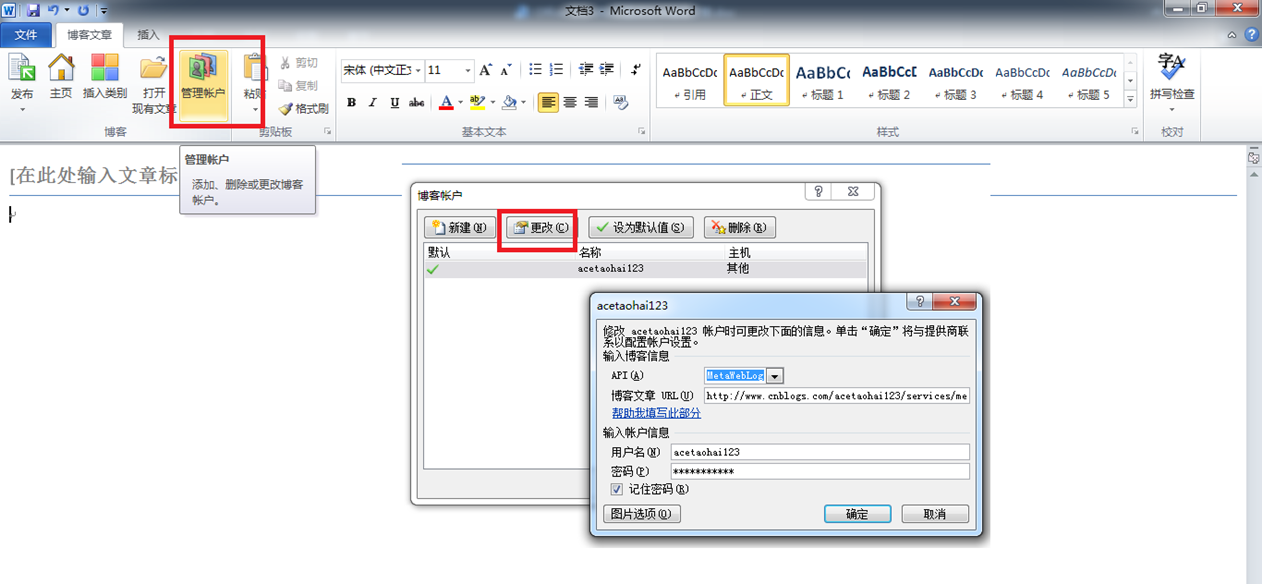Click the 密码 (Password) input field

[x=820, y=471]
